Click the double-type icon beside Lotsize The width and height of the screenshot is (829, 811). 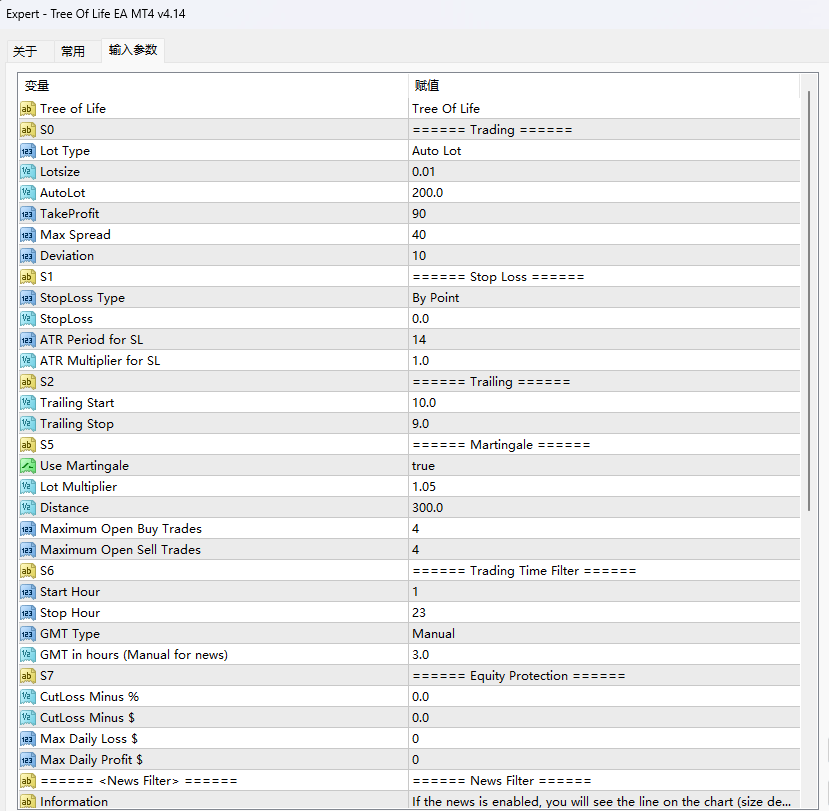click(27, 172)
